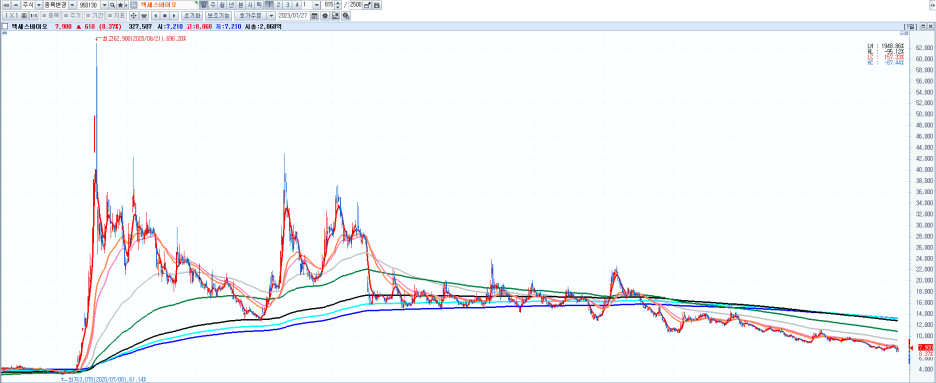936x383 pixels.
Task: Click the 보조기능 auxiliary functions button
Action: point(218,16)
